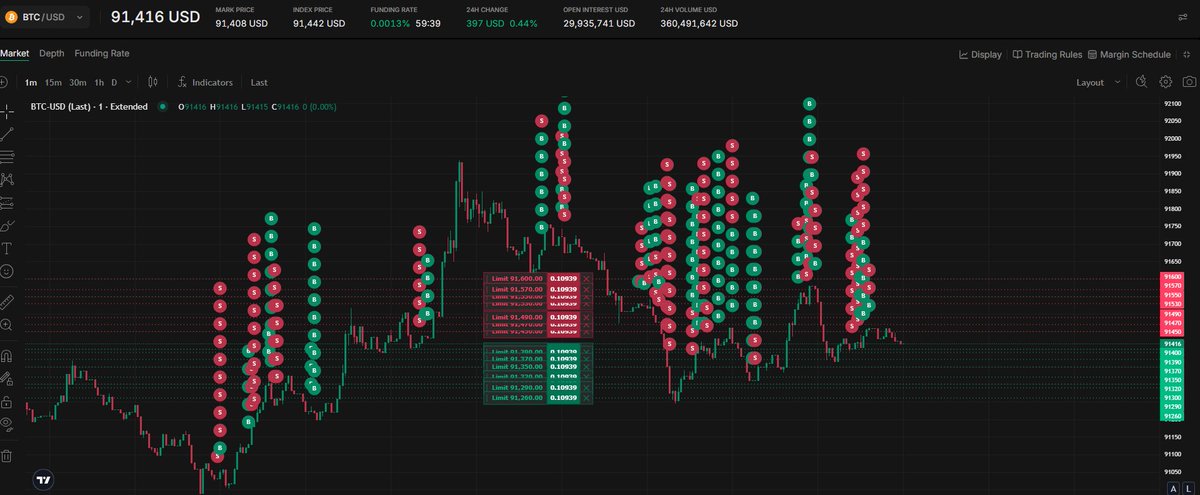This screenshot has height=495, width=1200.
Task: Open the forecasting and measurement tools
Action: click(7, 202)
